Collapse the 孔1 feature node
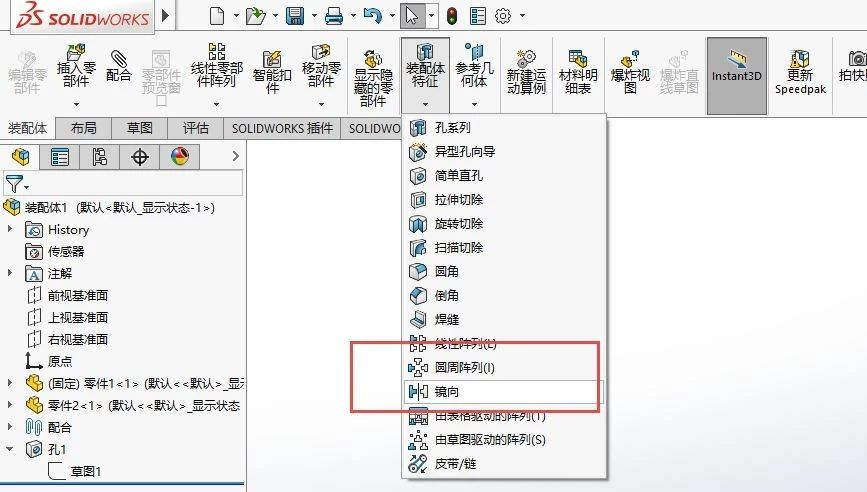The height and width of the screenshot is (492, 867). tap(10, 450)
